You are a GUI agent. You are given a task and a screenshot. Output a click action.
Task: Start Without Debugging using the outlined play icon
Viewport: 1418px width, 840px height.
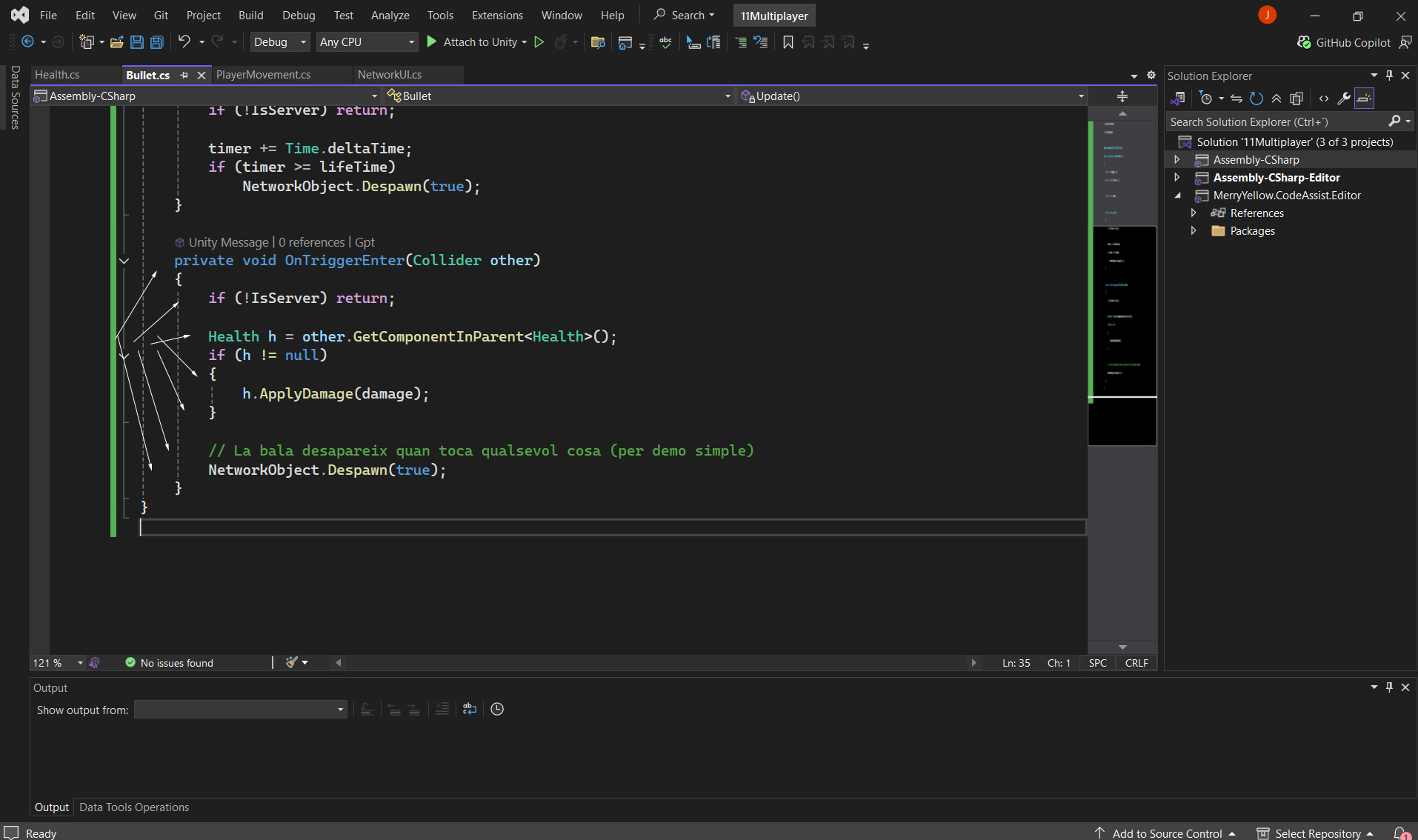click(539, 42)
